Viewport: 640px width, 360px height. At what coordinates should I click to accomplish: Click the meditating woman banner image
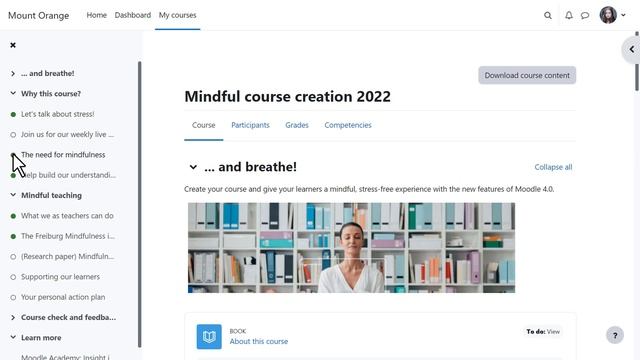pos(351,248)
